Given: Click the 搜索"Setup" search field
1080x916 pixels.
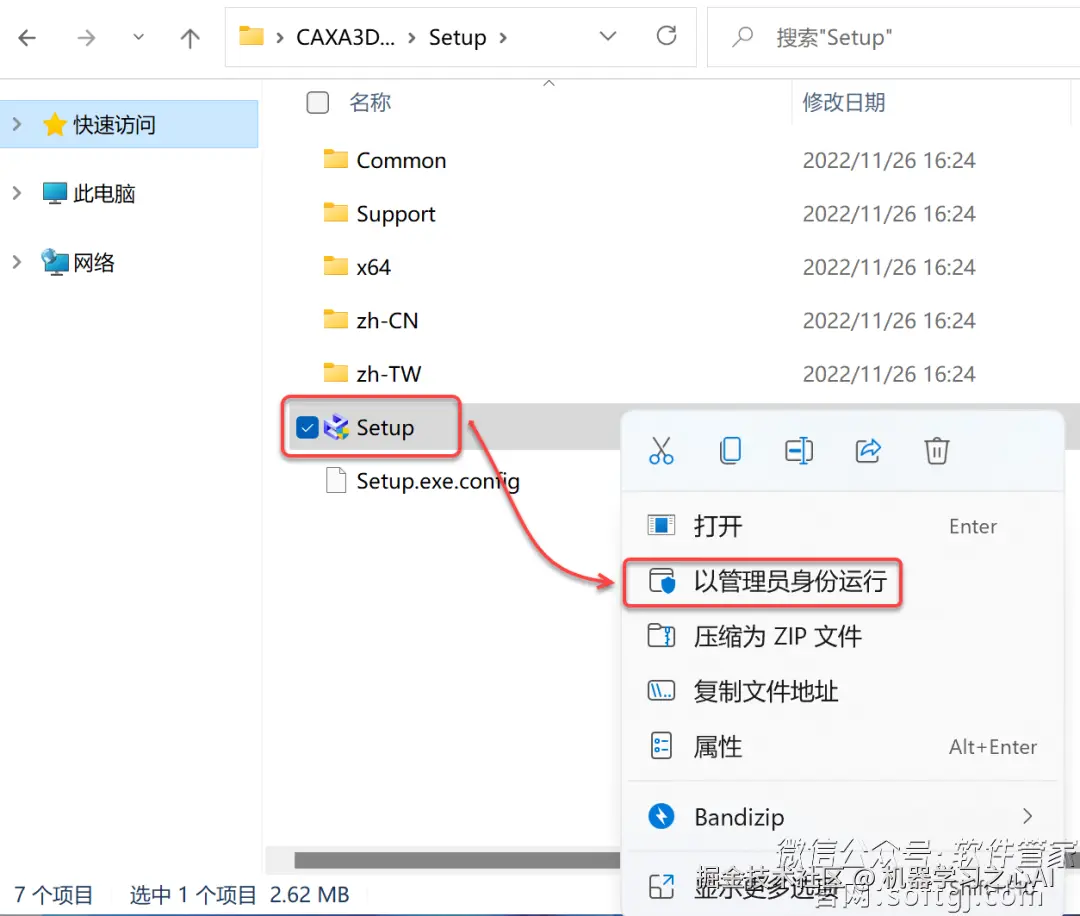Looking at the screenshot, I should pyautogui.click(x=895, y=37).
